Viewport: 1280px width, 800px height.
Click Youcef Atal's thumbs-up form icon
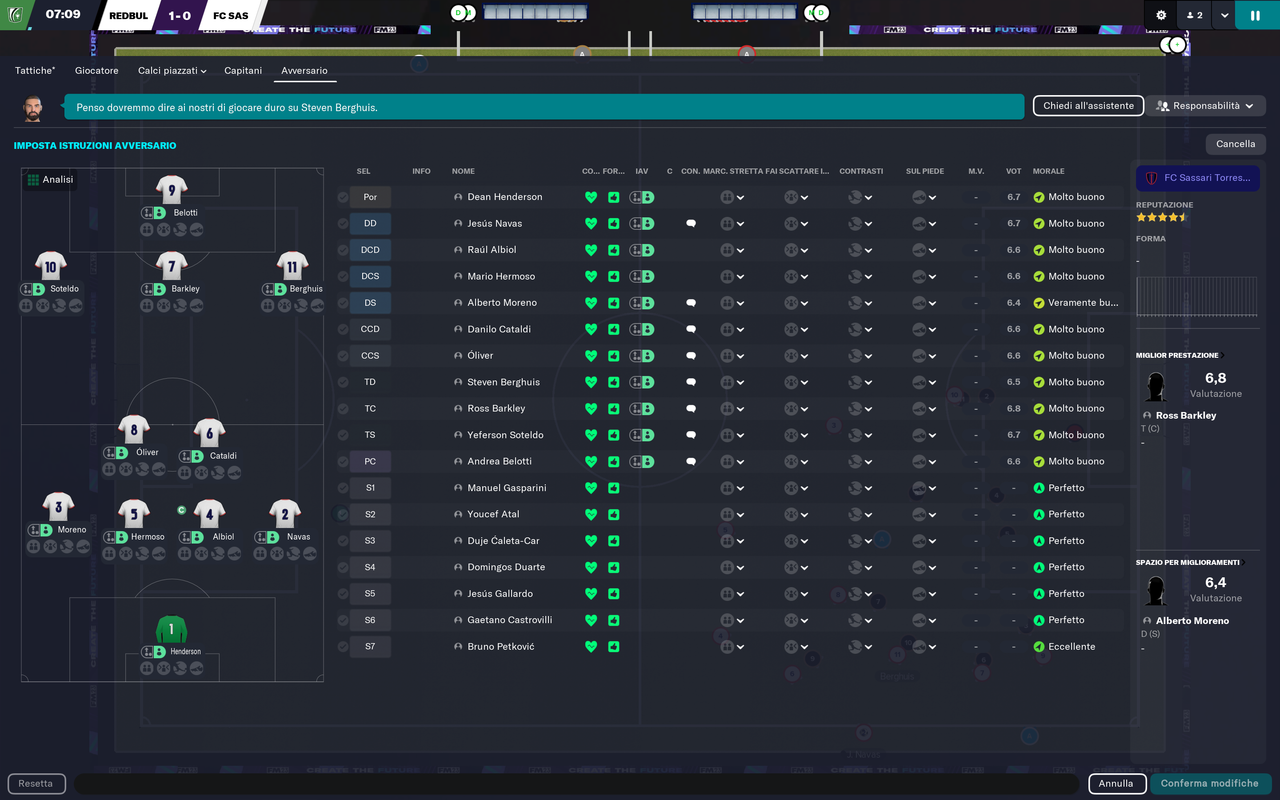coord(614,515)
